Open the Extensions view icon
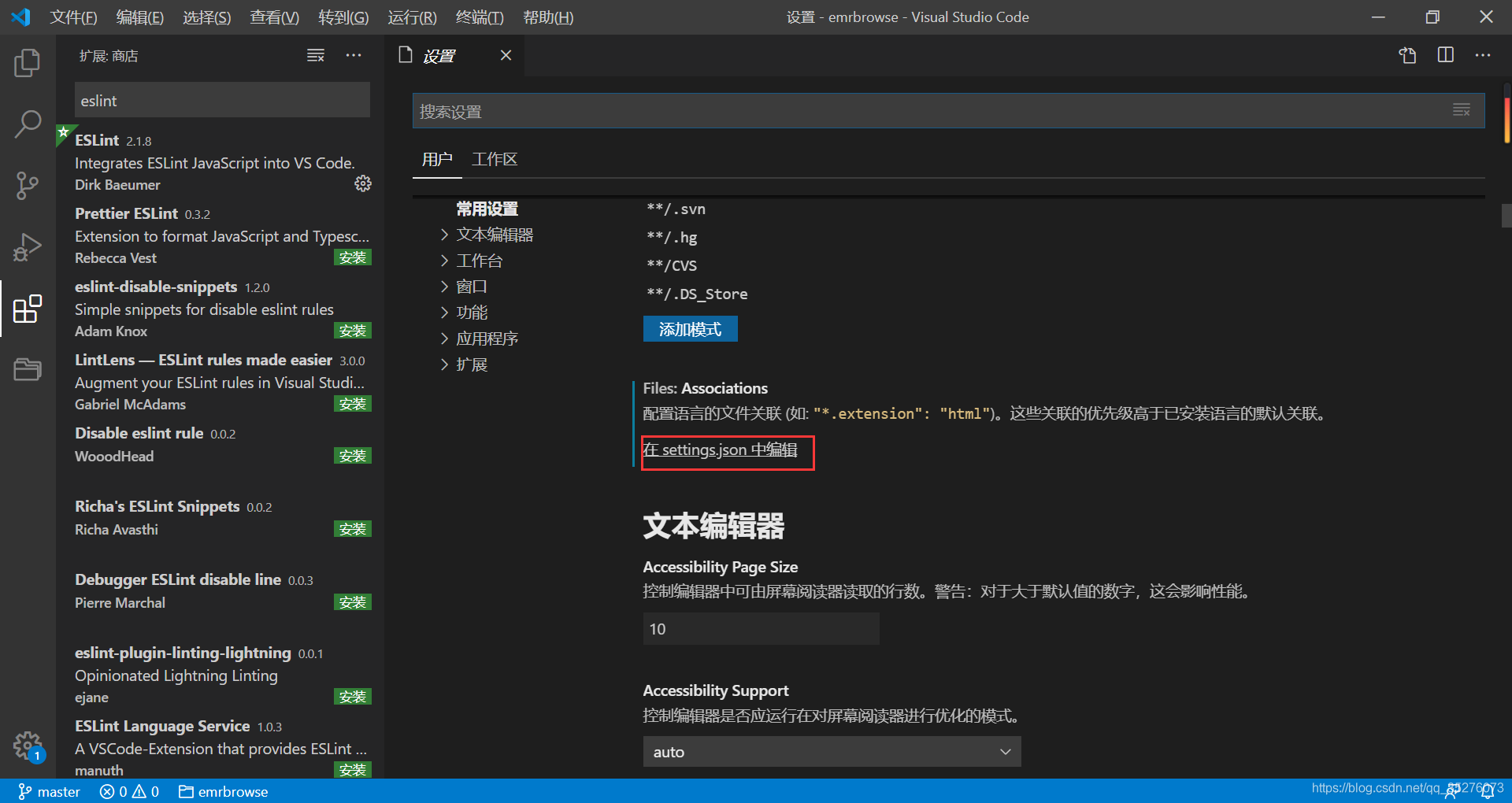Image resolution: width=1512 pixels, height=803 pixels. tap(28, 309)
